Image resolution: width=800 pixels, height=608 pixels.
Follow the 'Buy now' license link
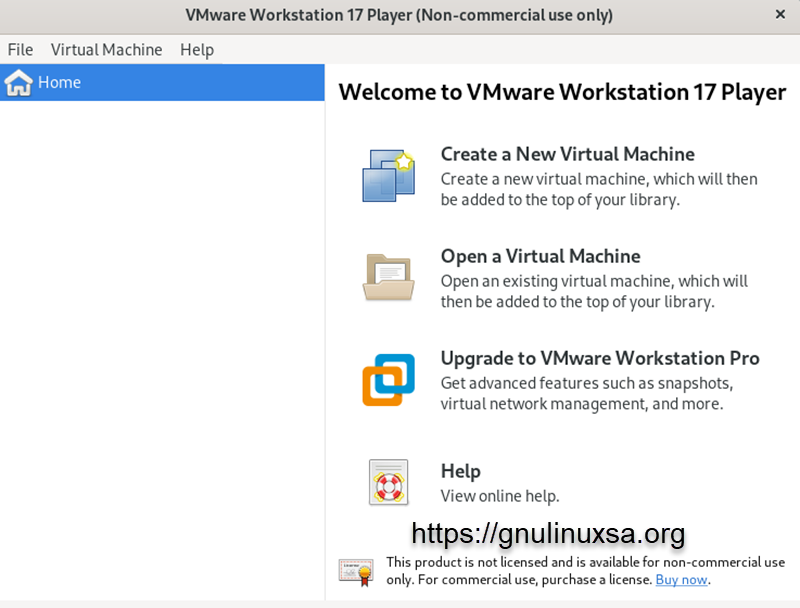coord(681,580)
